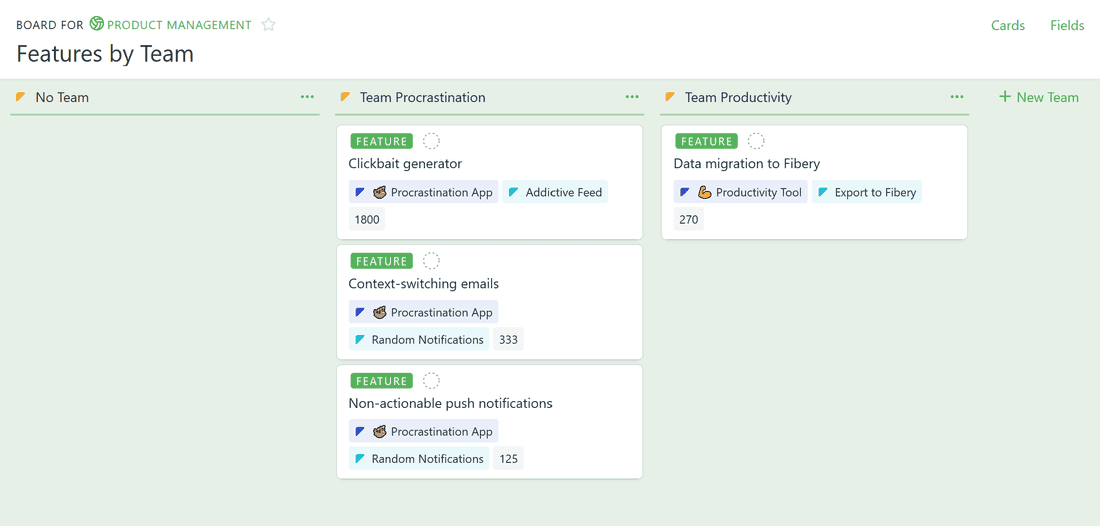Click FEATURE badge on Clickbait generator card
Image resolution: width=1100 pixels, height=526 pixels.
382,141
